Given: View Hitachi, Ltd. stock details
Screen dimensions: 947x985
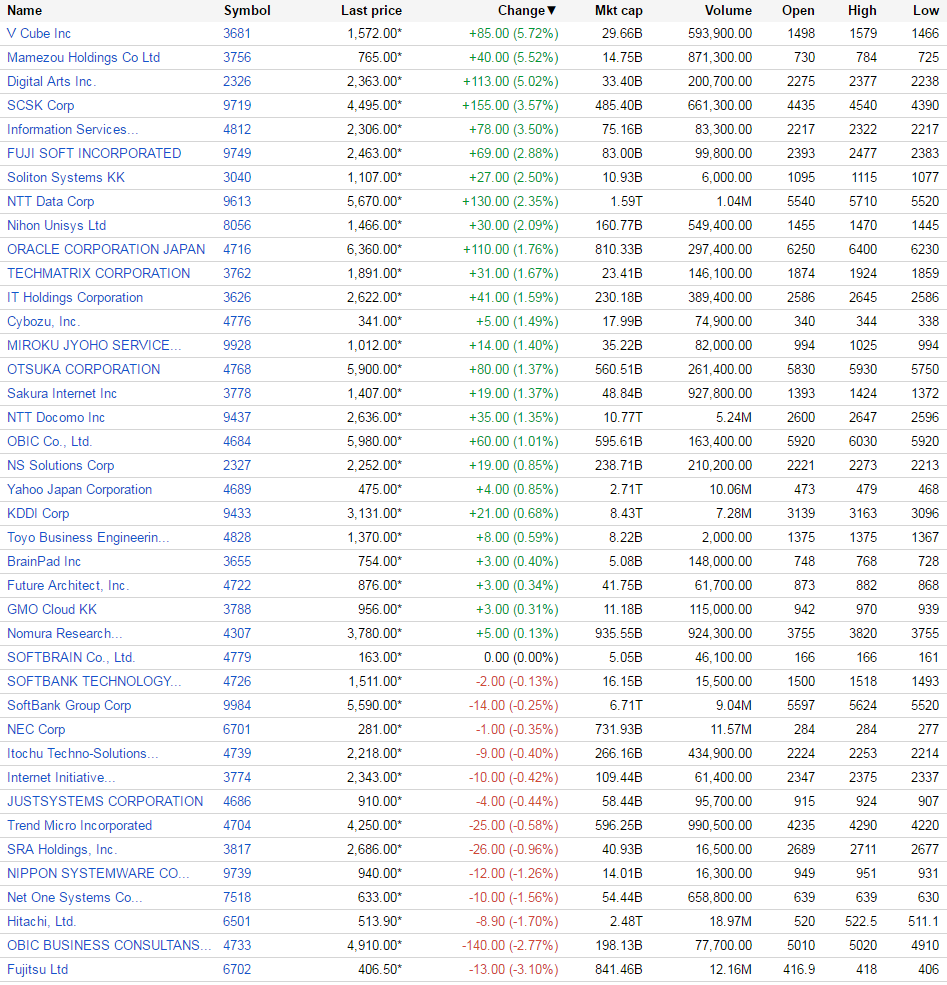Looking at the screenshot, I should (x=41, y=922).
